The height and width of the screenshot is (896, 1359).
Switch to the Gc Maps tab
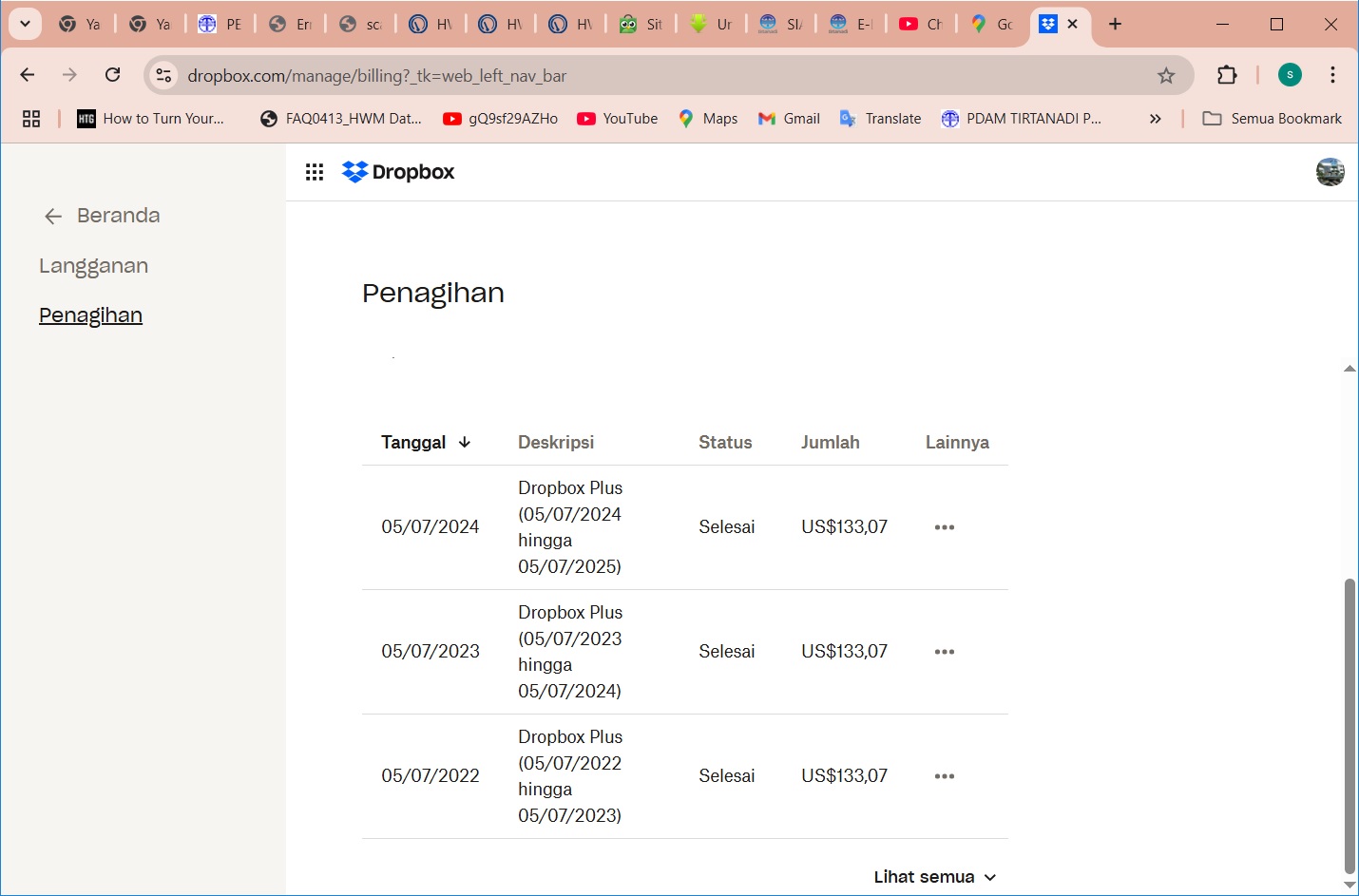click(992, 24)
